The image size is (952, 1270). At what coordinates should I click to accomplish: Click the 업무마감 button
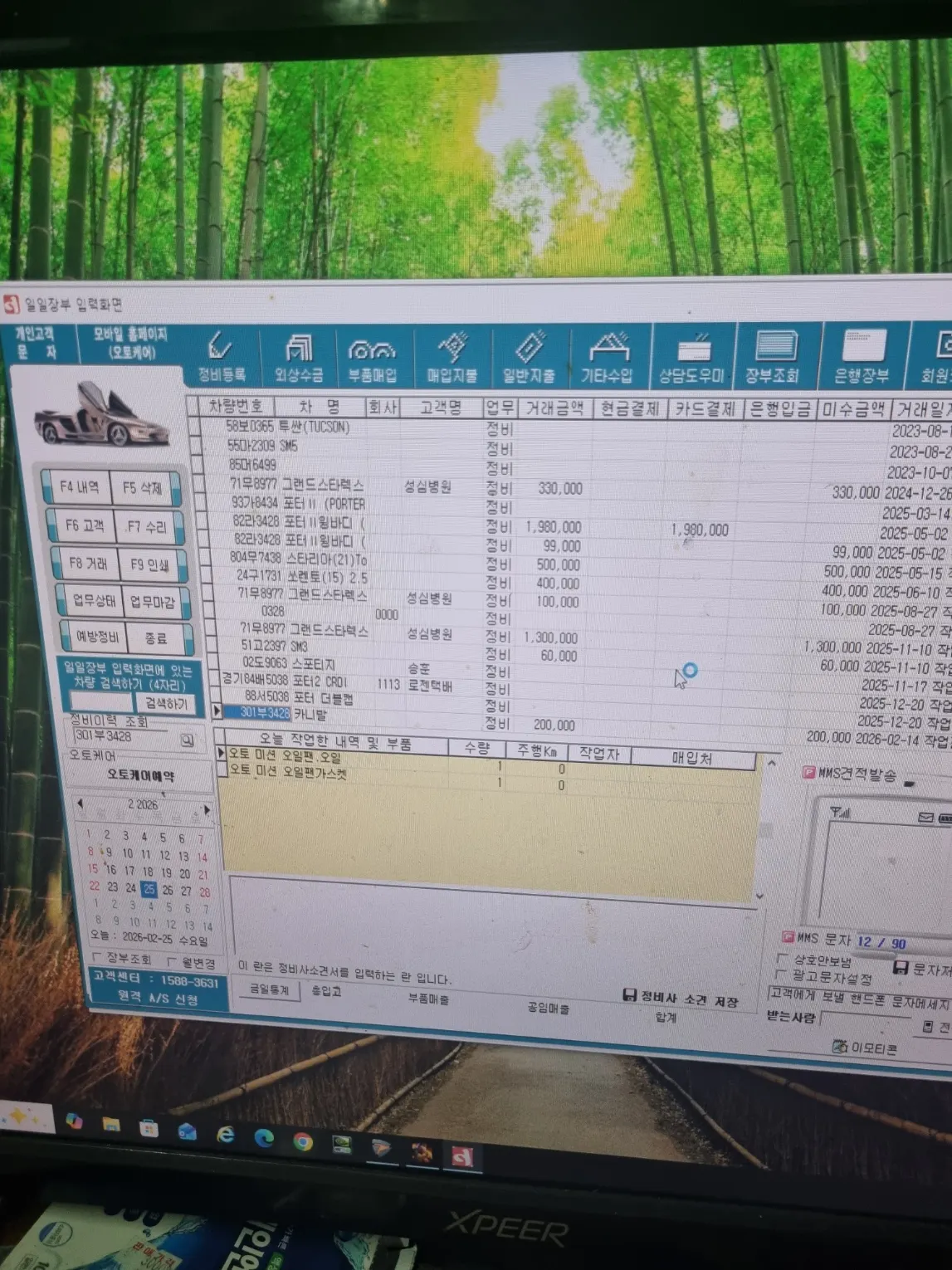click(154, 602)
